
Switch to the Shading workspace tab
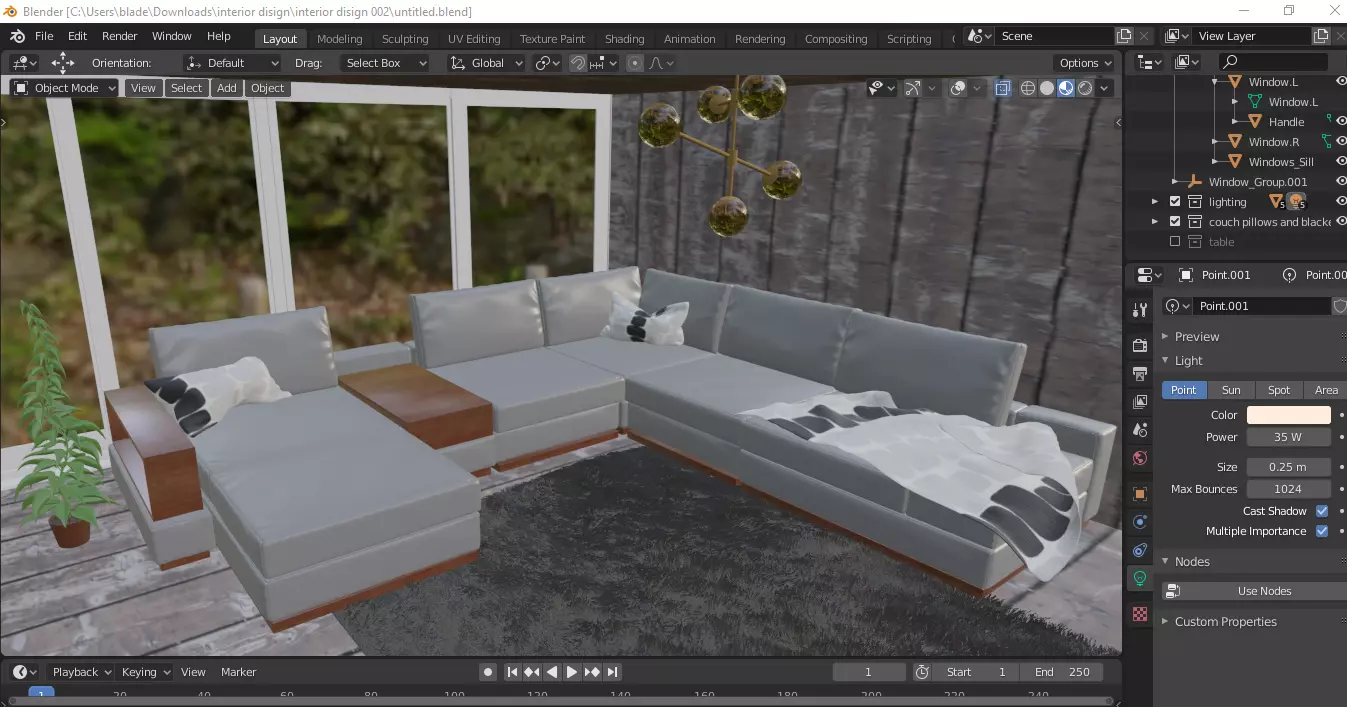[x=624, y=39]
